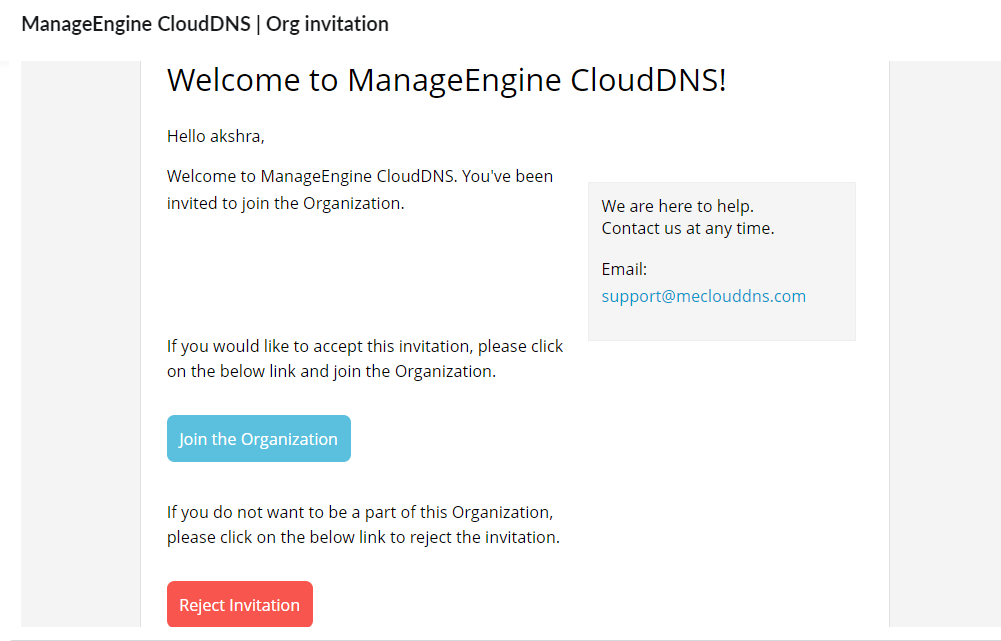Click the Hello akshra greeting line
1001x641 pixels.
pyautogui.click(x=215, y=136)
